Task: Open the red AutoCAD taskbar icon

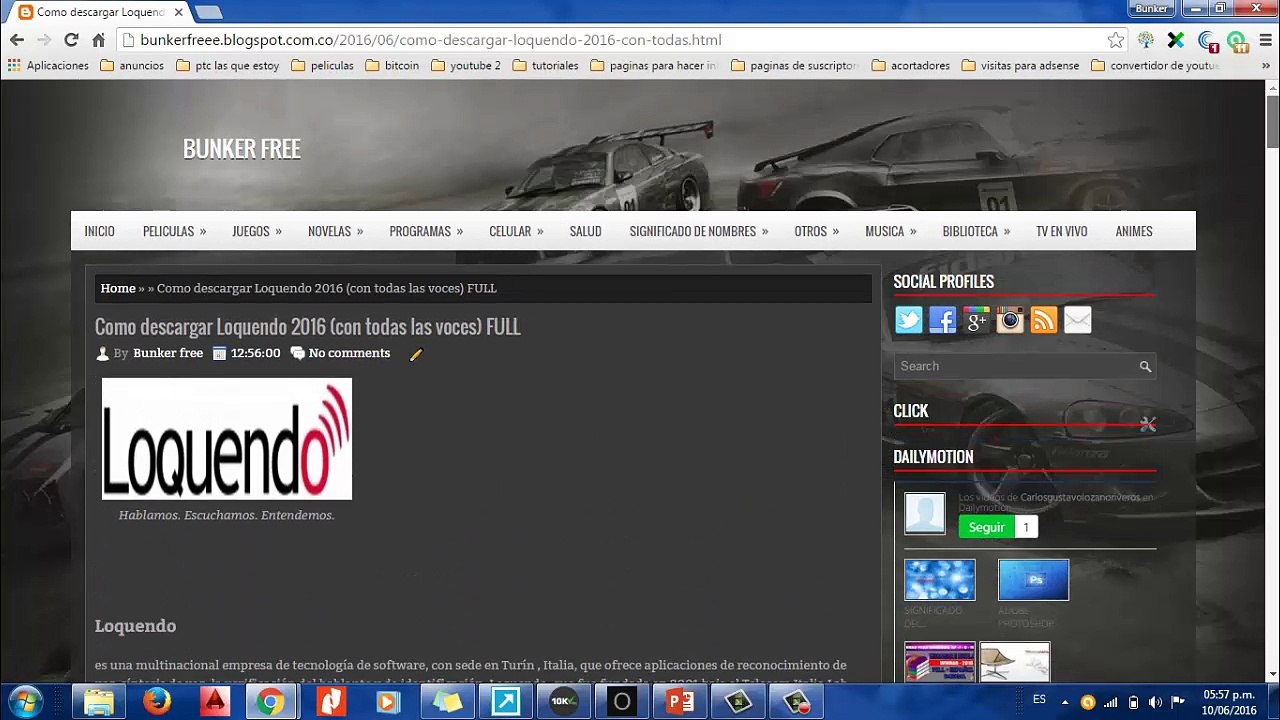Action: pyautogui.click(x=215, y=702)
